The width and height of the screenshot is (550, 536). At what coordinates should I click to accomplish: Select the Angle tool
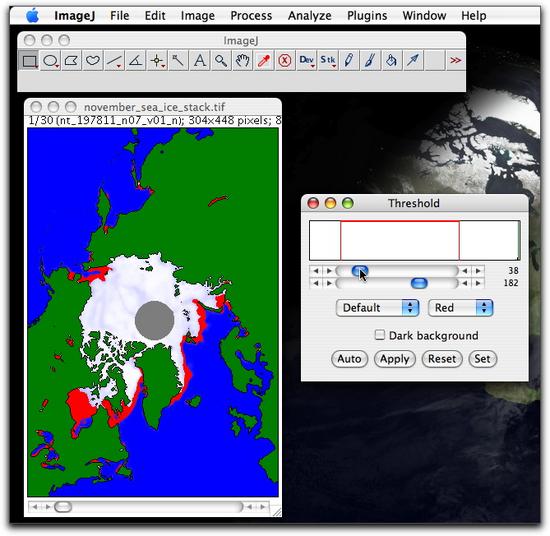[x=136, y=61]
